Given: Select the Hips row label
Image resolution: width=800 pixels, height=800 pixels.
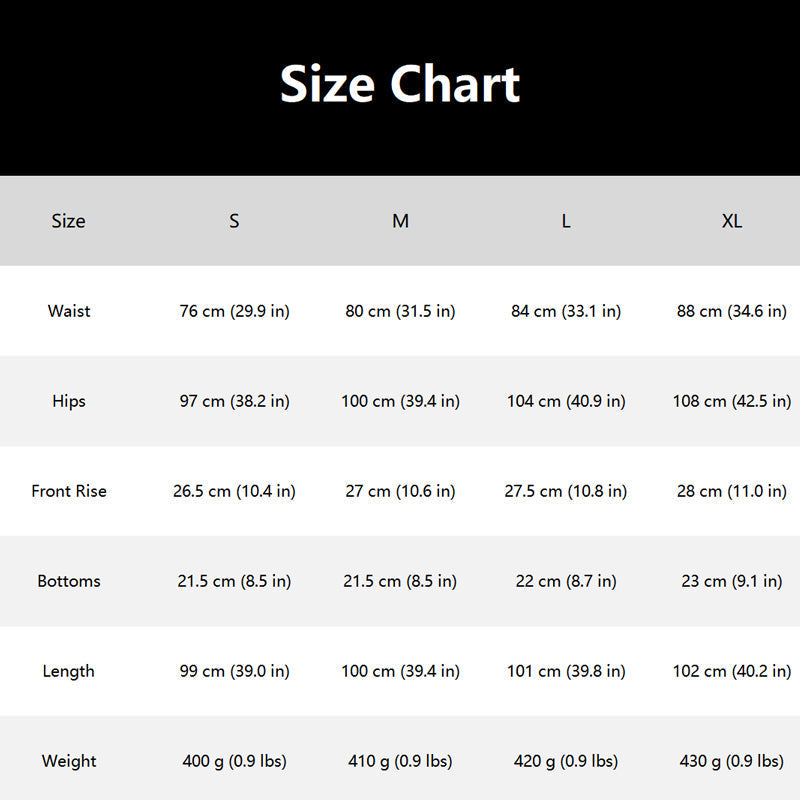Looking at the screenshot, I should click(68, 401).
